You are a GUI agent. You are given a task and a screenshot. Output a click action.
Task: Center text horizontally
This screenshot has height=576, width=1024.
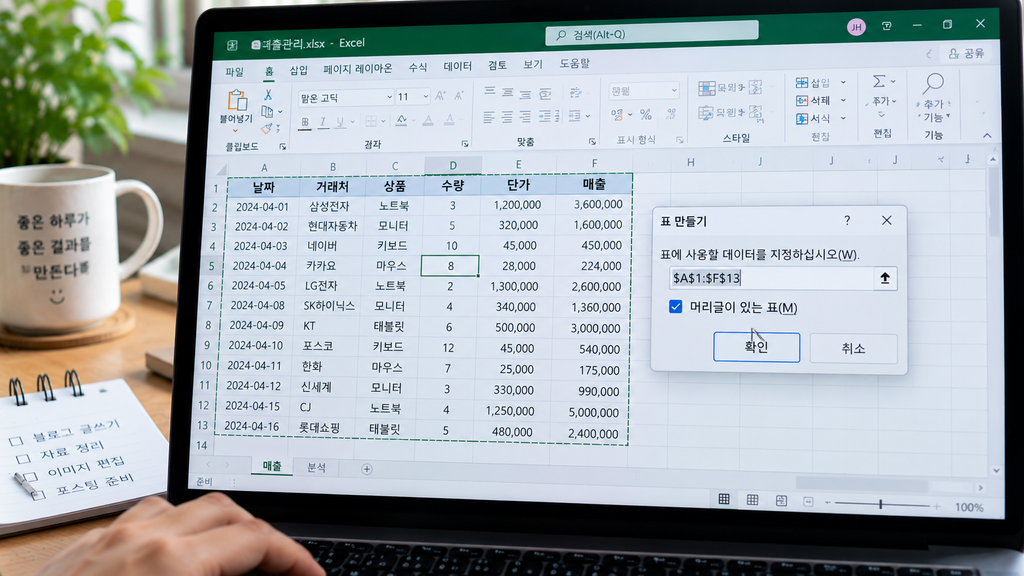pos(507,118)
